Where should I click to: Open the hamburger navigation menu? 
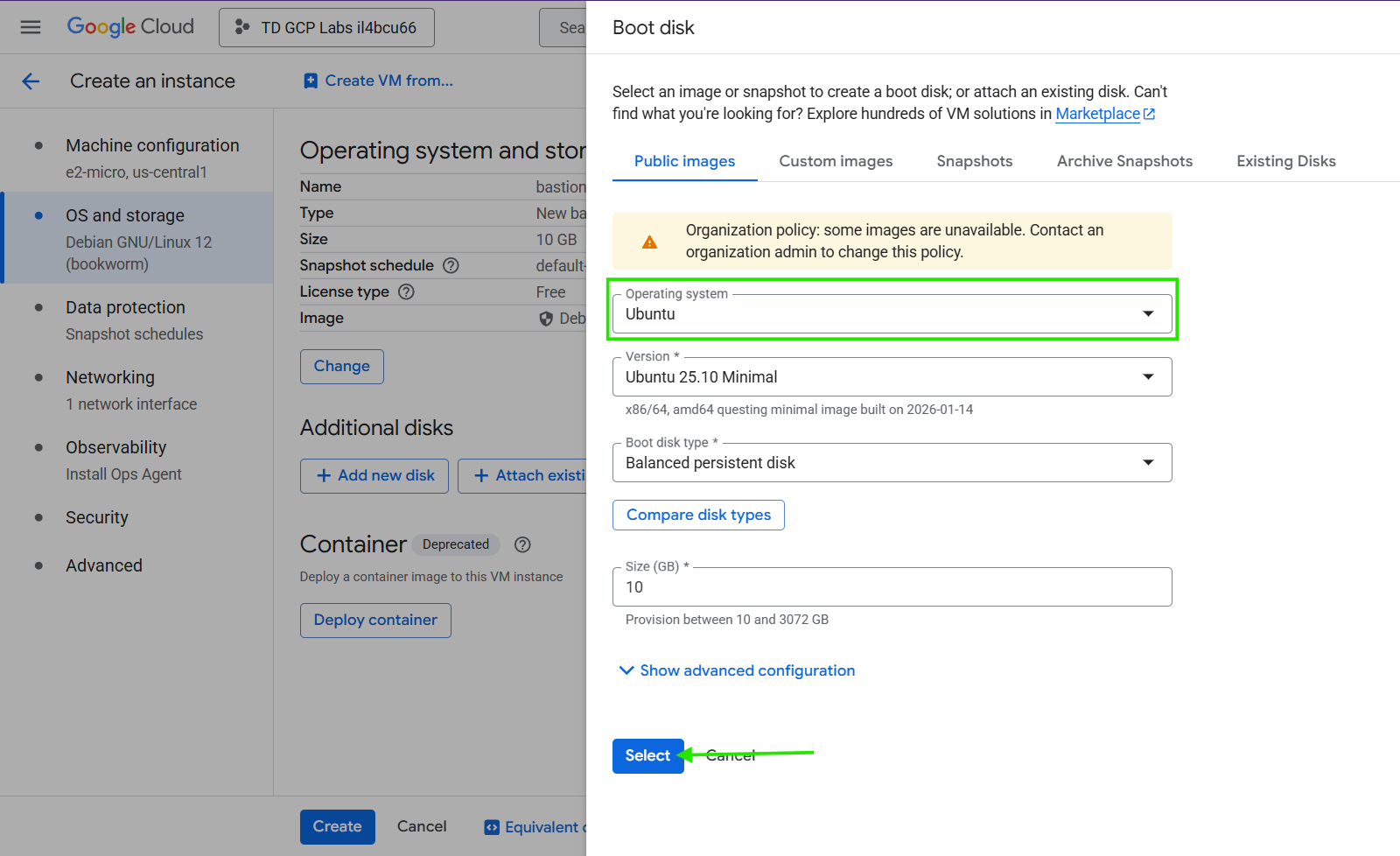(x=31, y=27)
